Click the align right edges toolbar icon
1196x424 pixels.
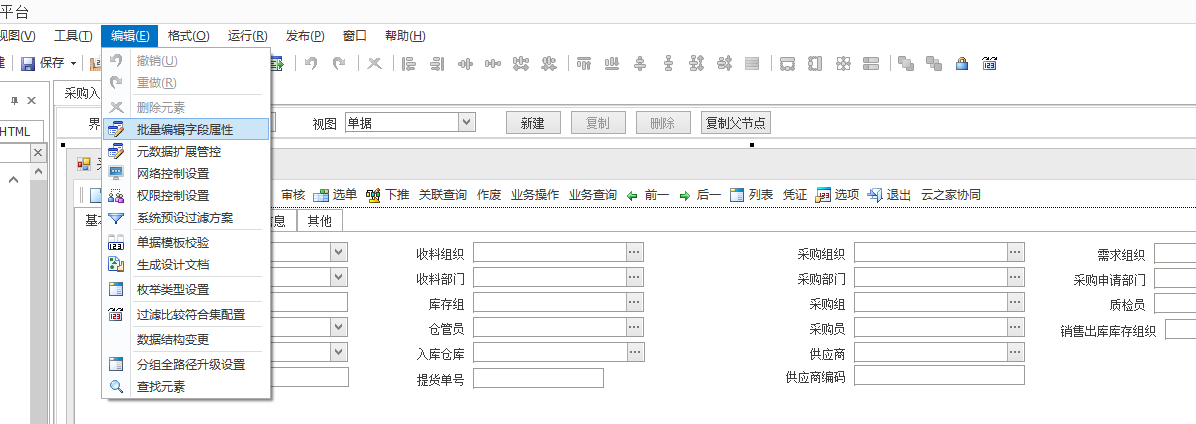[437, 63]
